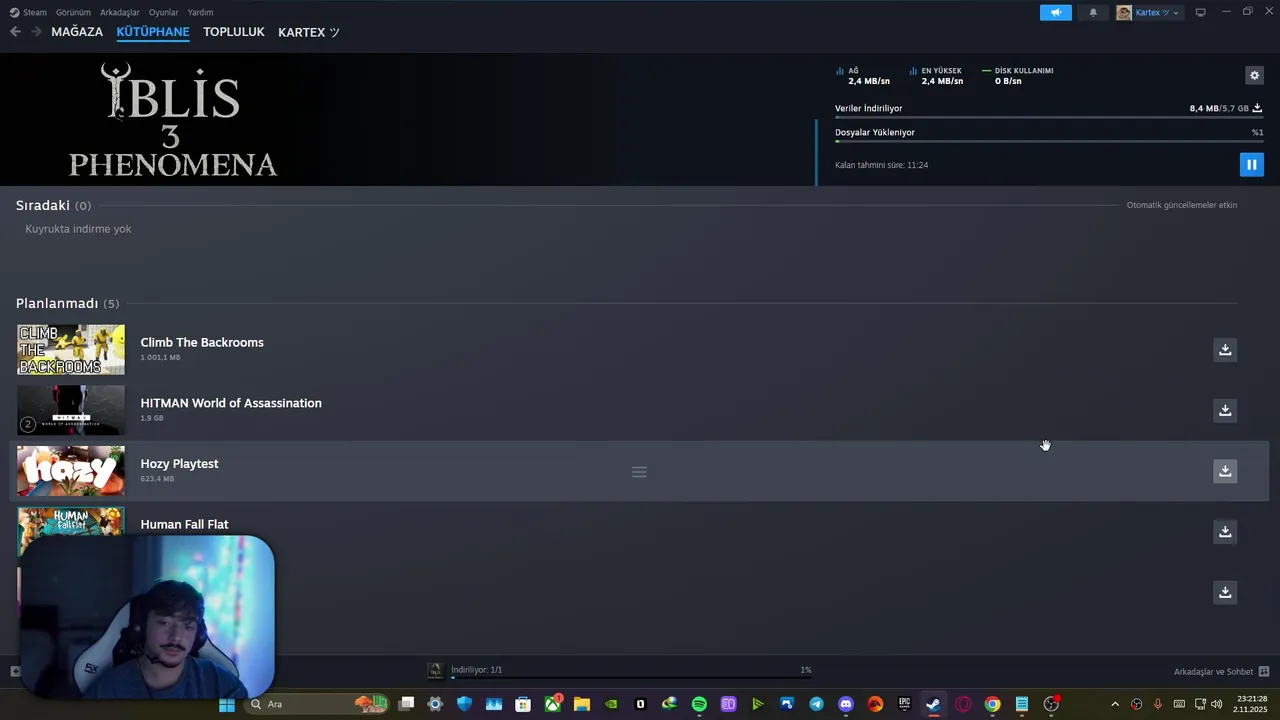
Task: Open the Arkadaşlar menu
Action: click(120, 12)
